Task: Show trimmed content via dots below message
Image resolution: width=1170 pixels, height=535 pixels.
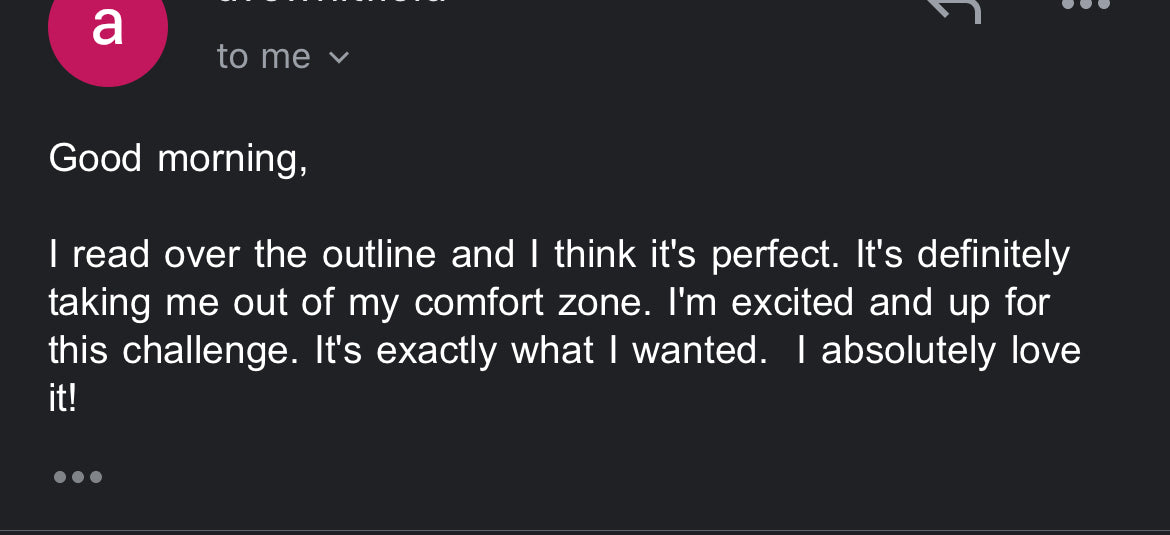Action: click(x=78, y=477)
